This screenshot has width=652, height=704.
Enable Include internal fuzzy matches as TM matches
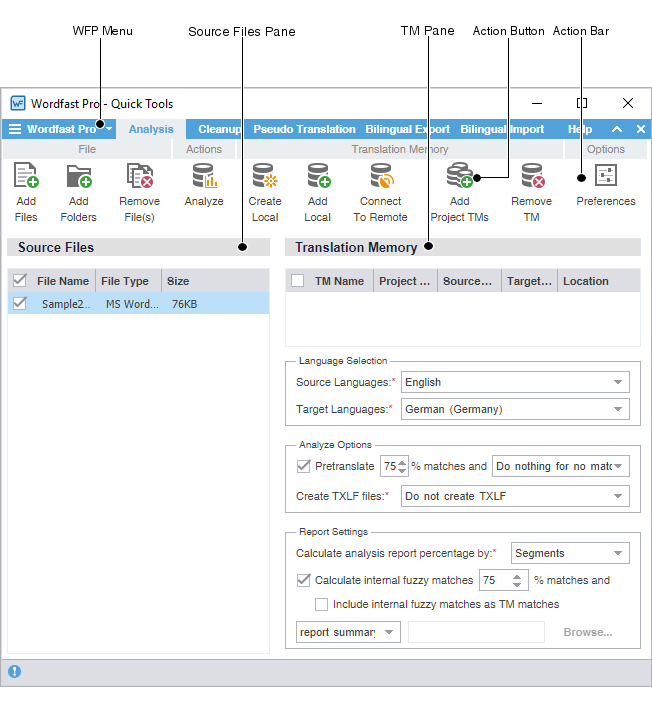[x=322, y=604]
